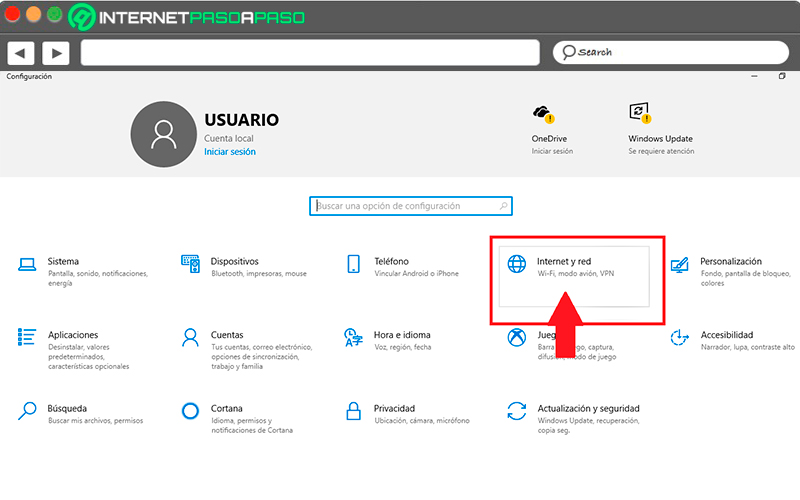Open the Actualización y seguridad label
Image resolution: width=800 pixels, height=500 pixels.
click(588, 408)
